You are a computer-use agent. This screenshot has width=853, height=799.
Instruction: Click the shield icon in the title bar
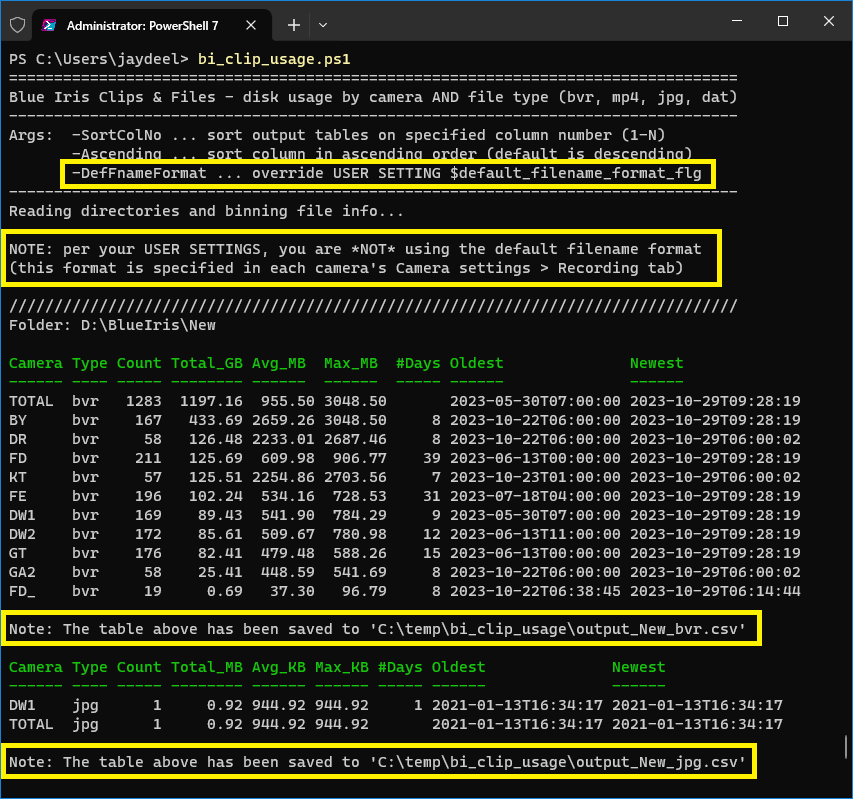tap(17, 25)
